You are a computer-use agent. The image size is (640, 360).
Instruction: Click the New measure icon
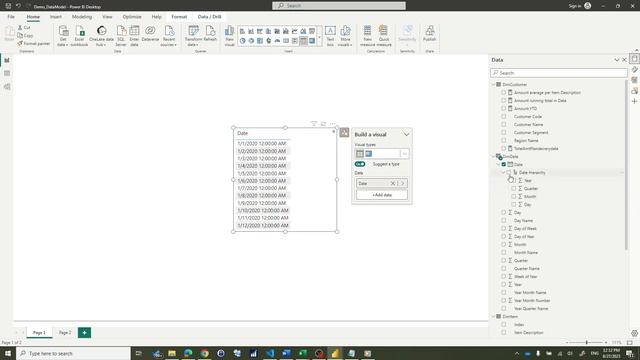tap(367, 36)
